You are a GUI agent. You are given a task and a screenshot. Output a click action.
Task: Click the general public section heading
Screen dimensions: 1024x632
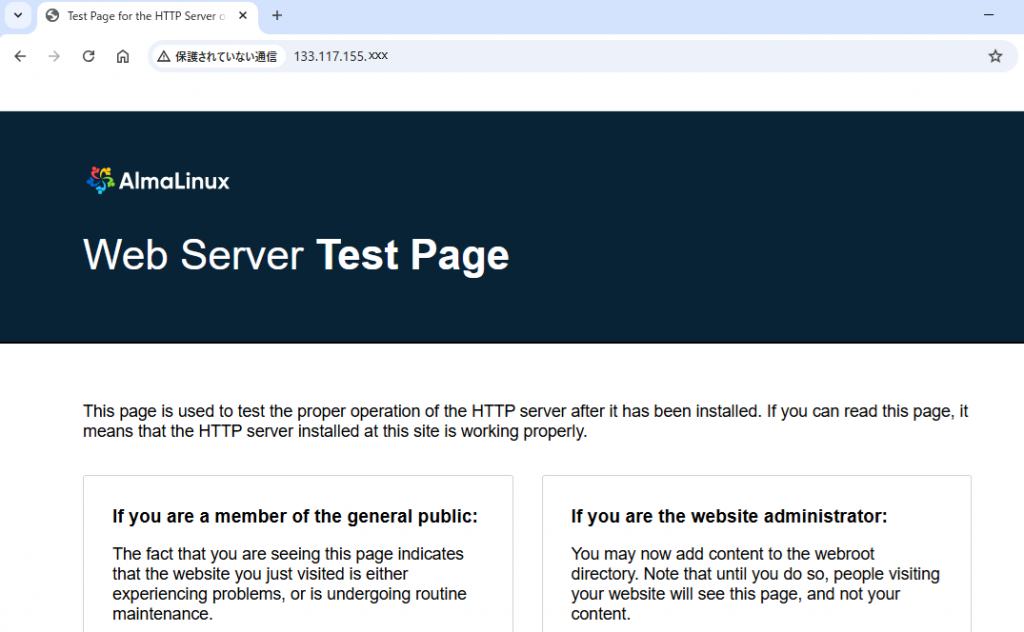click(x=295, y=517)
